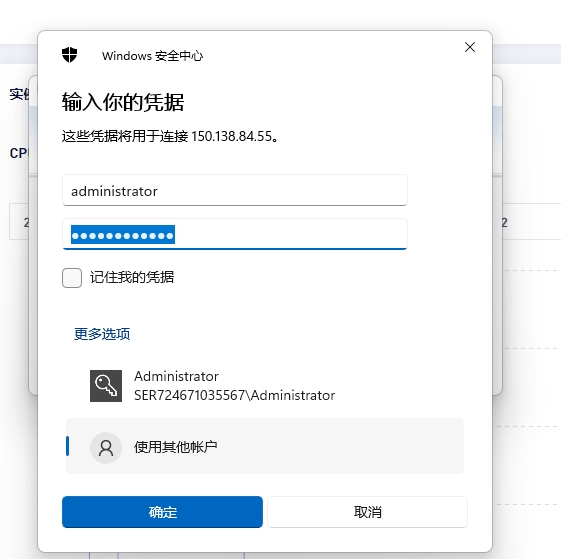
Task: Enable the 记住我的凭据 checkbox
Action: (72, 278)
